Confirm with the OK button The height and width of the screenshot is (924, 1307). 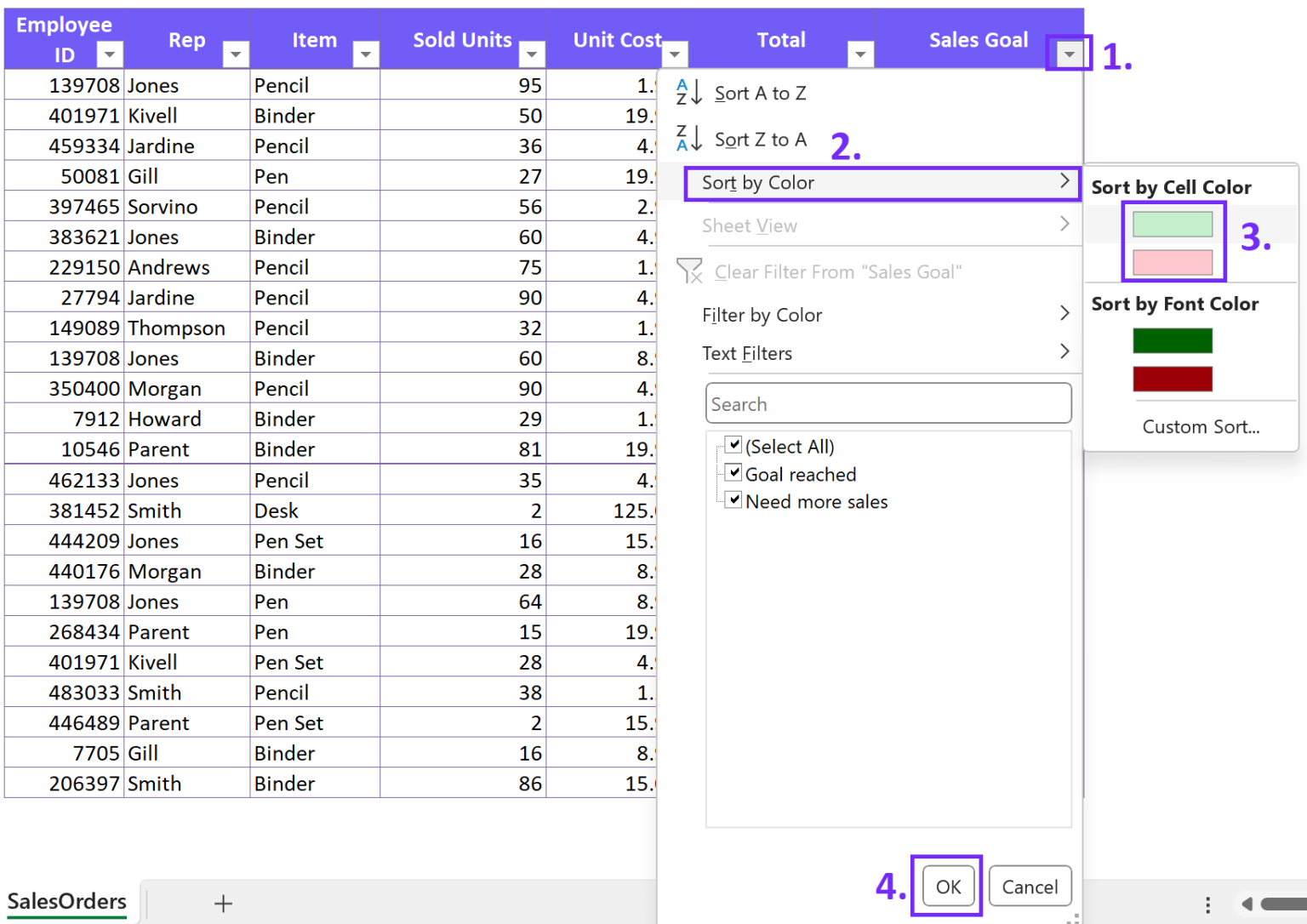948,887
